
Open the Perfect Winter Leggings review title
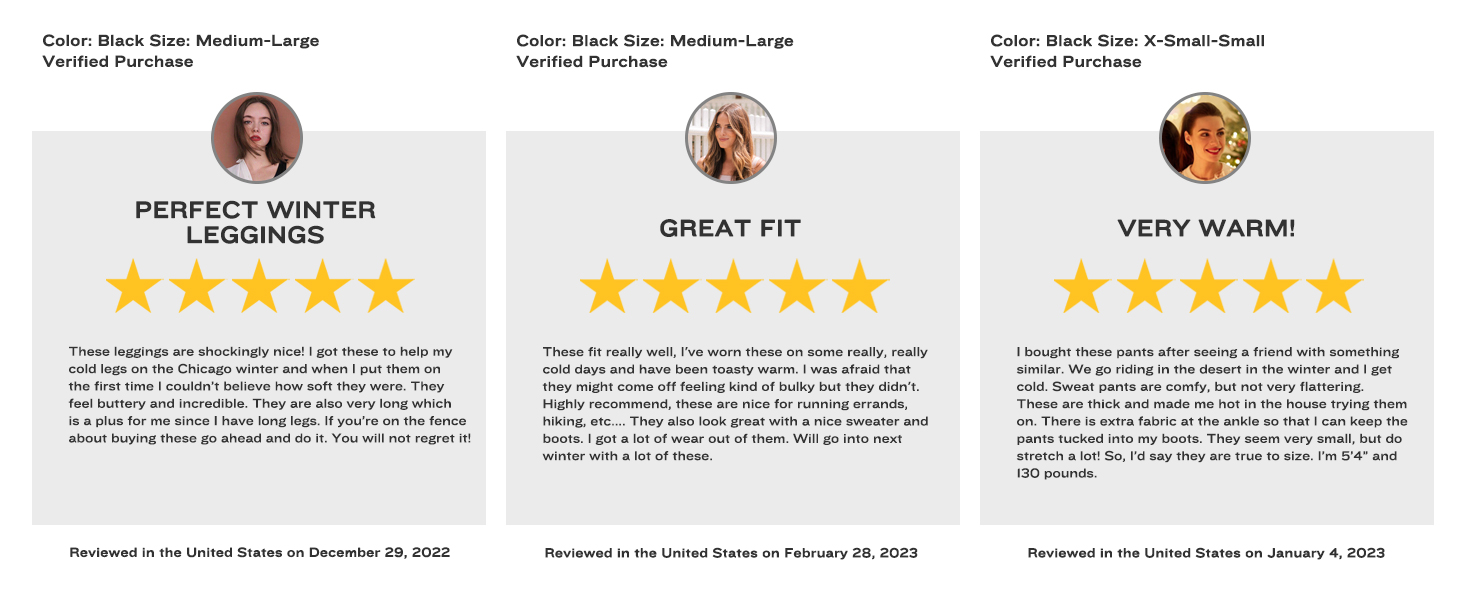click(256, 223)
